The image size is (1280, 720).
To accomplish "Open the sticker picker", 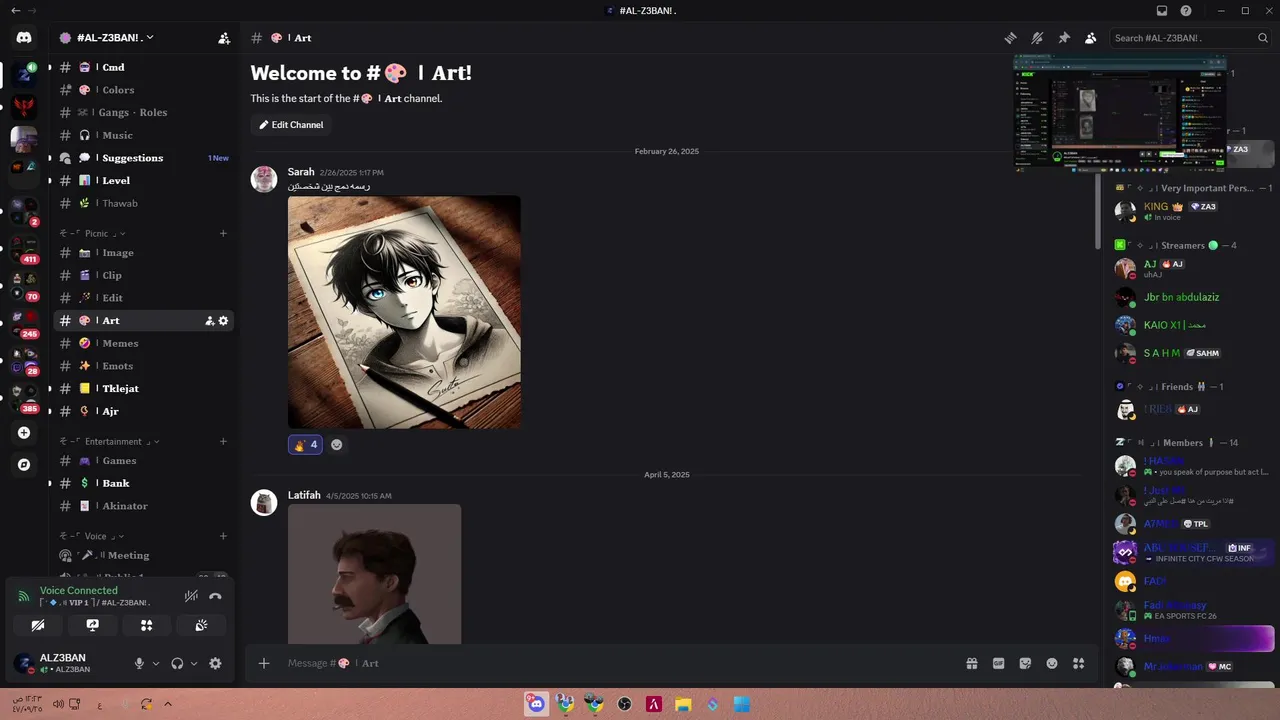I will [x=1025, y=663].
